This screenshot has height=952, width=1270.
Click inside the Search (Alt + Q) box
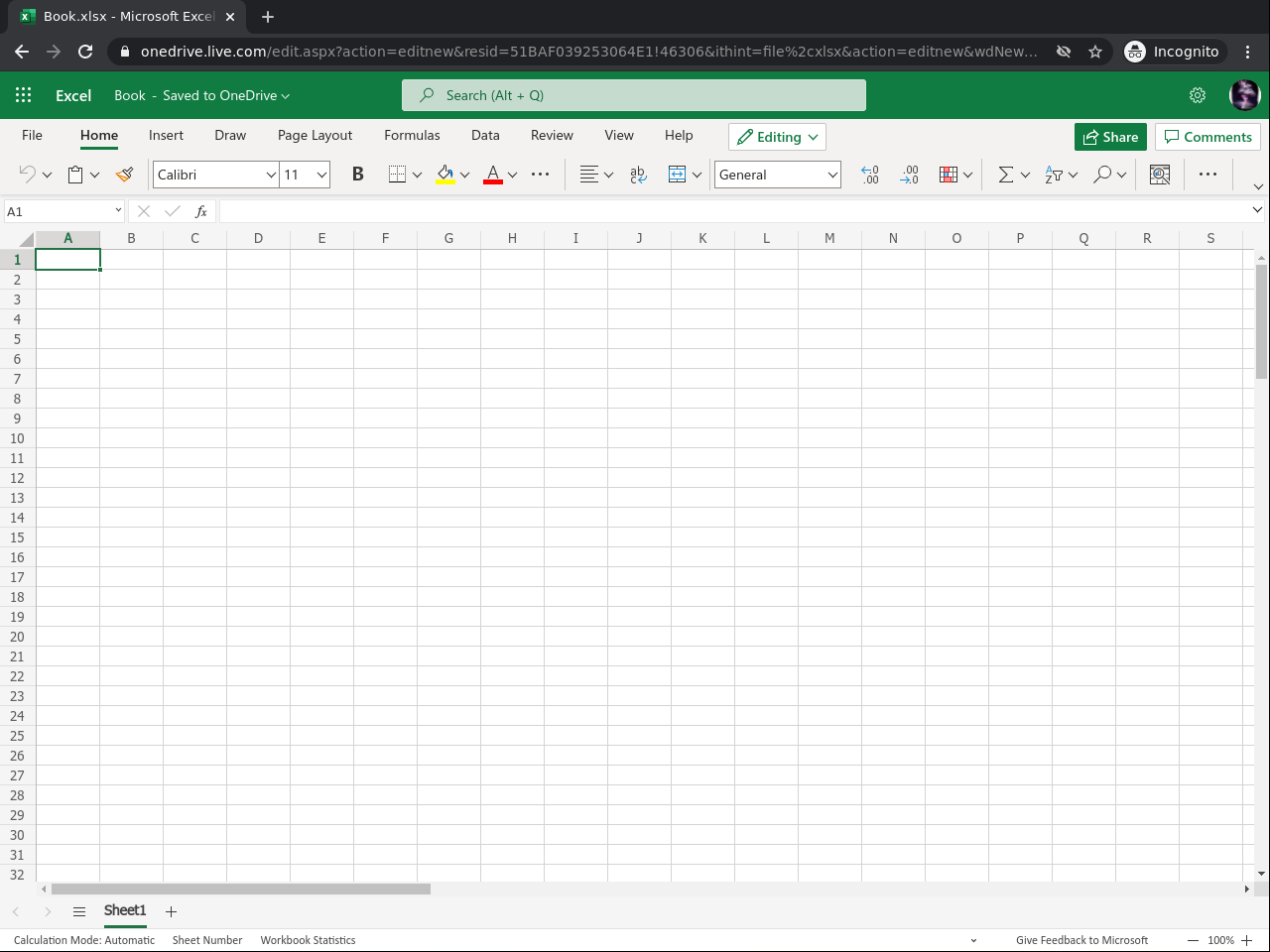pyautogui.click(x=634, y=95)
